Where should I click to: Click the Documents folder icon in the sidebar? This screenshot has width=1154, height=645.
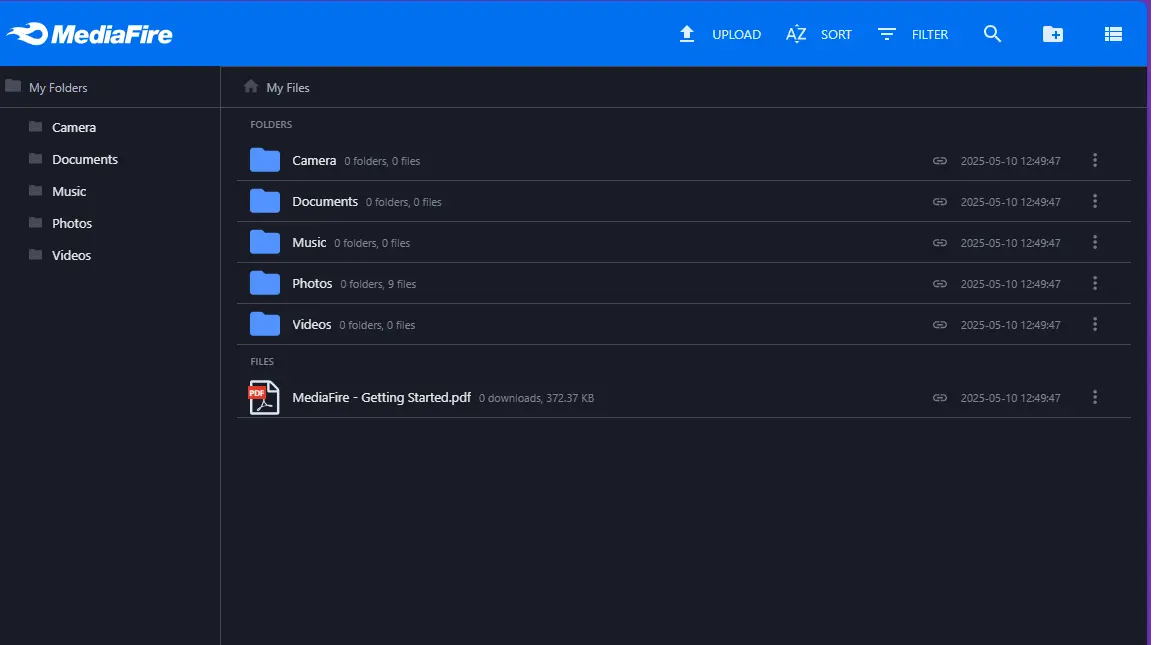click(35, 158)
